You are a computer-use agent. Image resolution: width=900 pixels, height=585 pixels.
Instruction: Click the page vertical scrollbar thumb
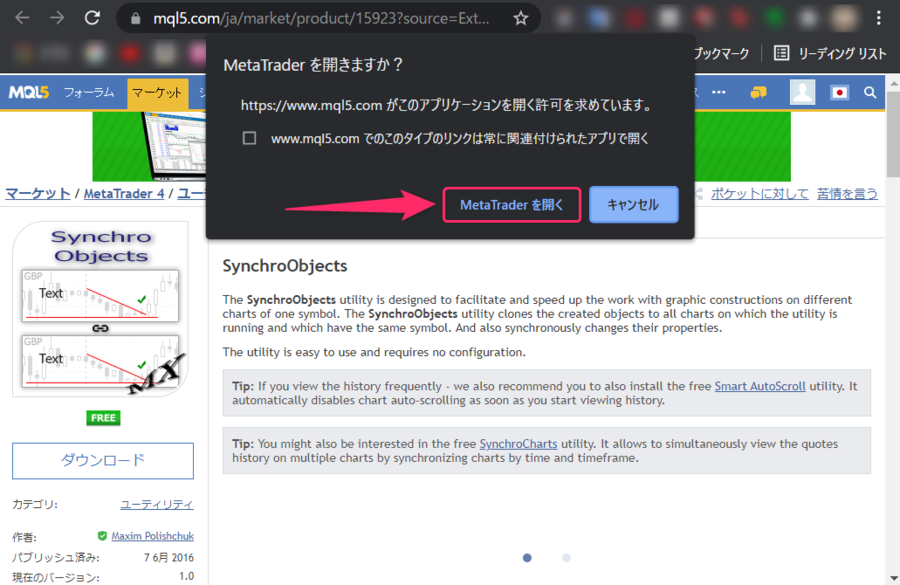(893, 134)
